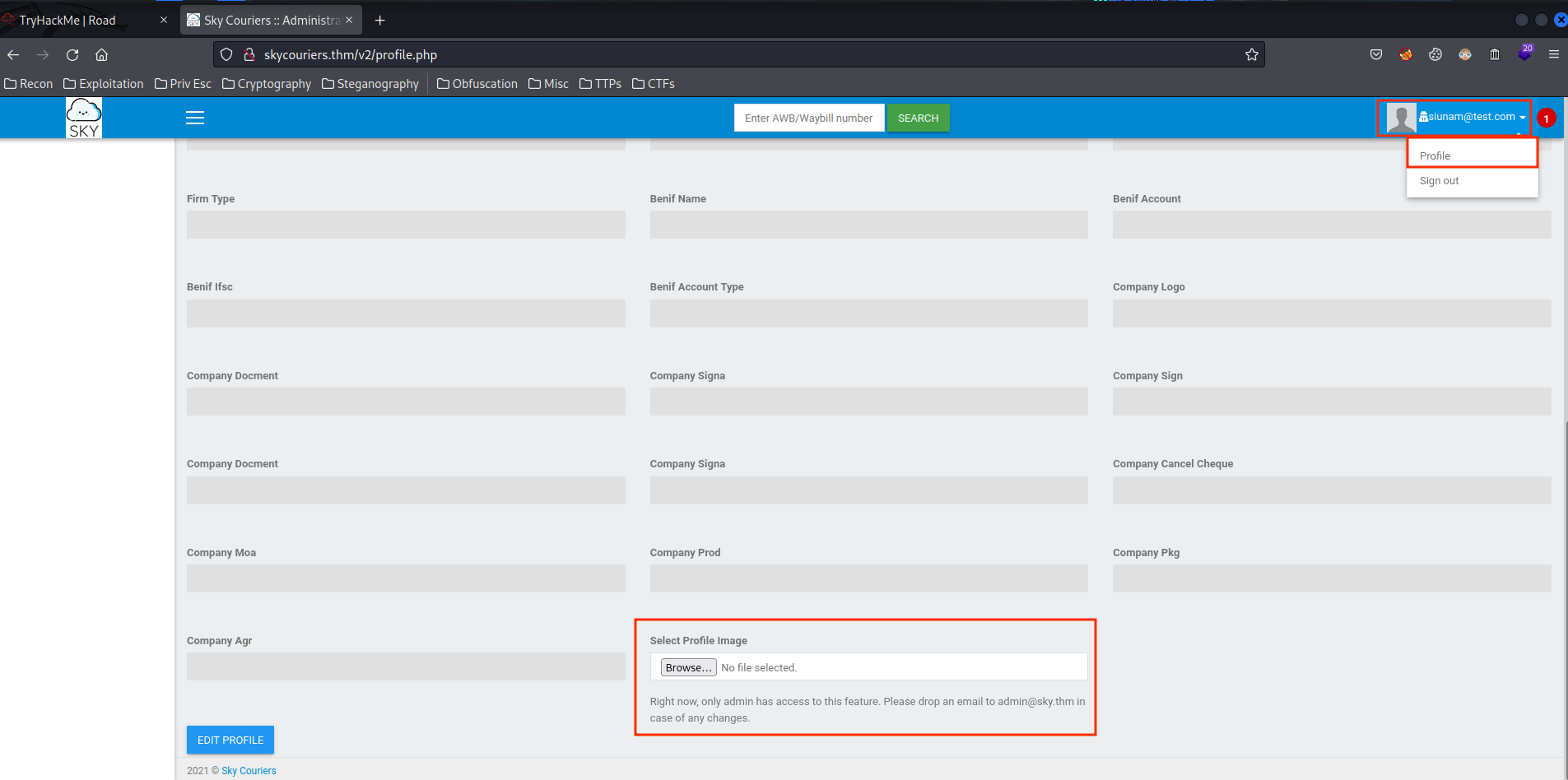This screenshot has width=1568, height=780.
Task: Open the browser home page icon
Action: [x=102, y=55]
